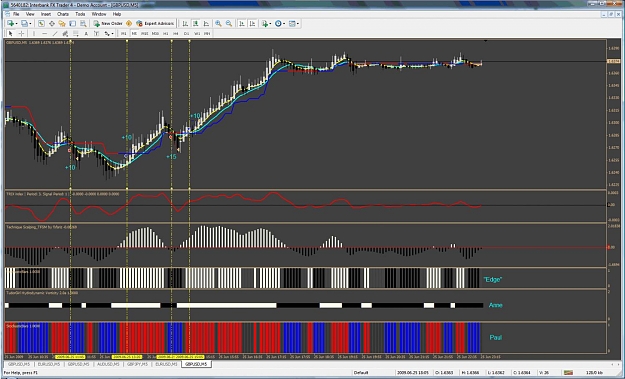Click the New Chart icon
Screen dimensions: 625x379
(x=10, y=24)
